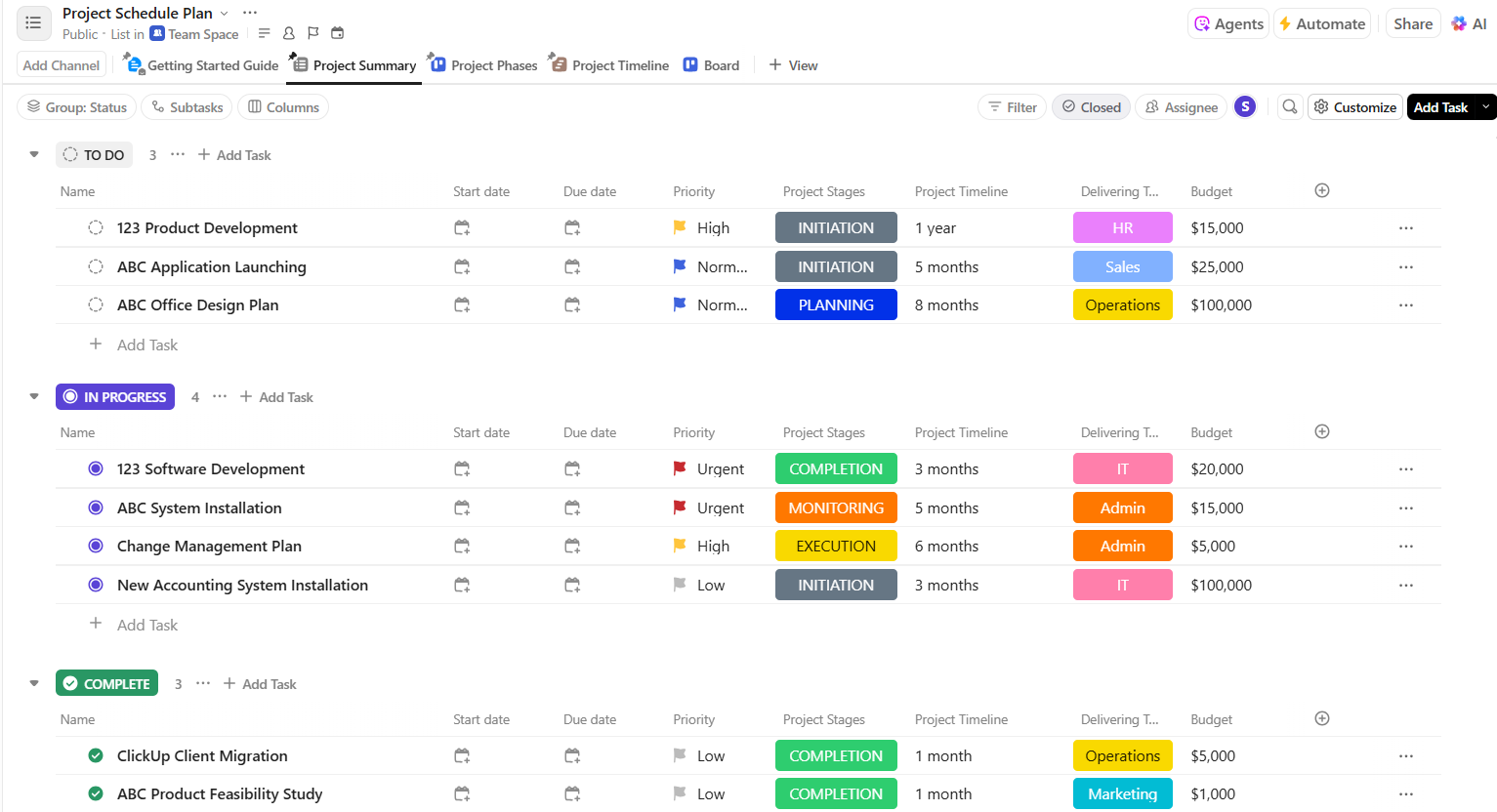1497x812 pixels.
Task: Set start date for 123 Product Development
Action: [462, 228]
